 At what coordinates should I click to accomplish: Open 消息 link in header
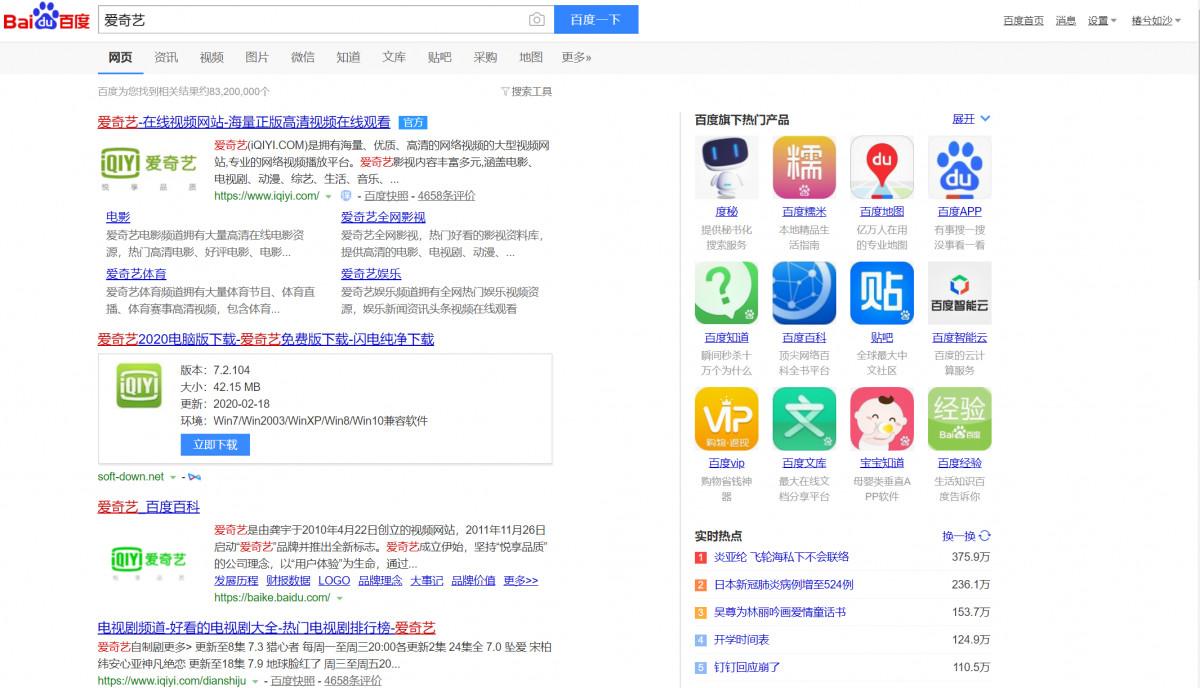click(x=1066, y=21)
